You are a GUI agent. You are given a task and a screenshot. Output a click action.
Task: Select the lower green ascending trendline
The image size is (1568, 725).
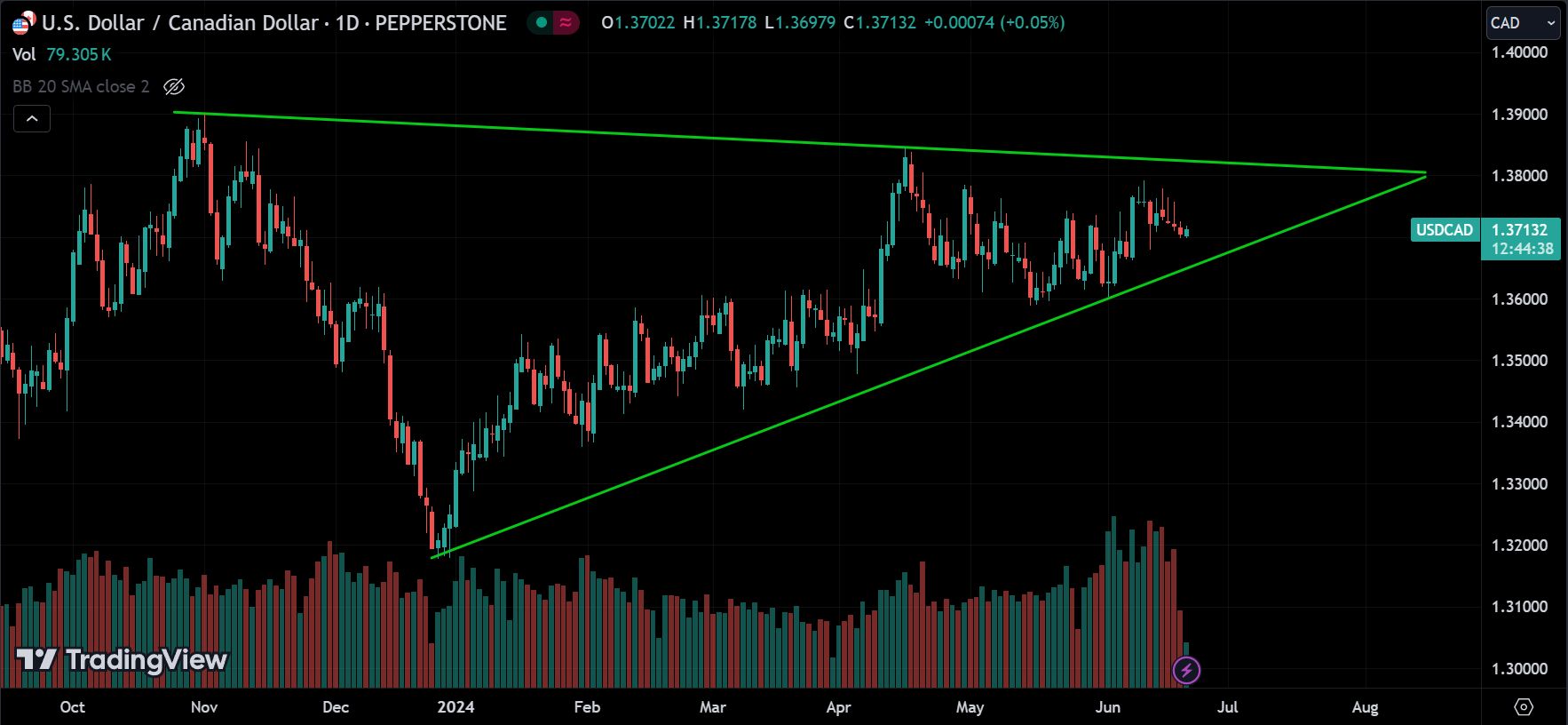[x=928, y=366]
